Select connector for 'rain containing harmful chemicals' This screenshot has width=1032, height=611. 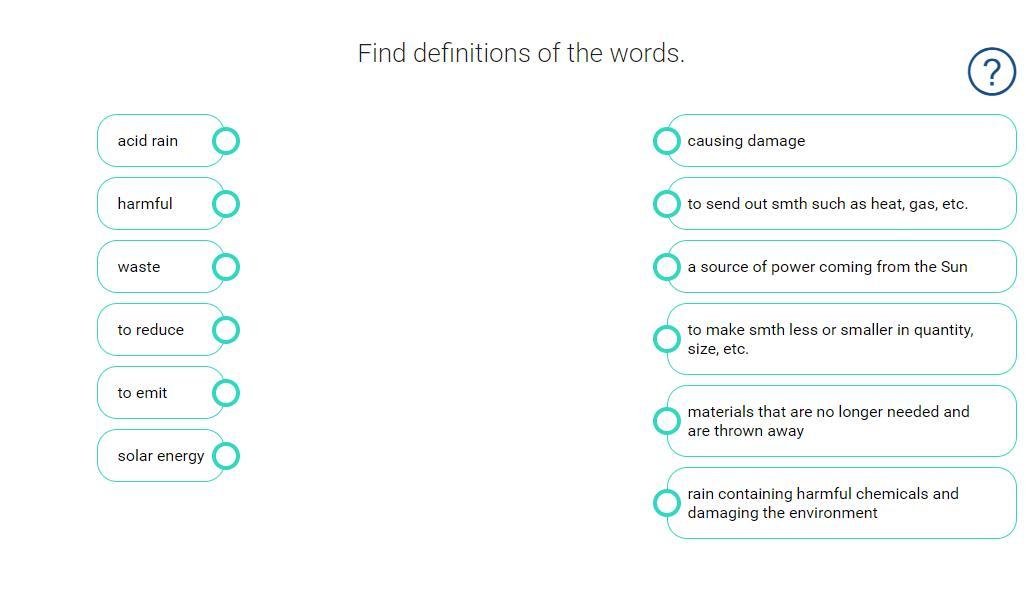pyautogui.click(x=666, y=503)
